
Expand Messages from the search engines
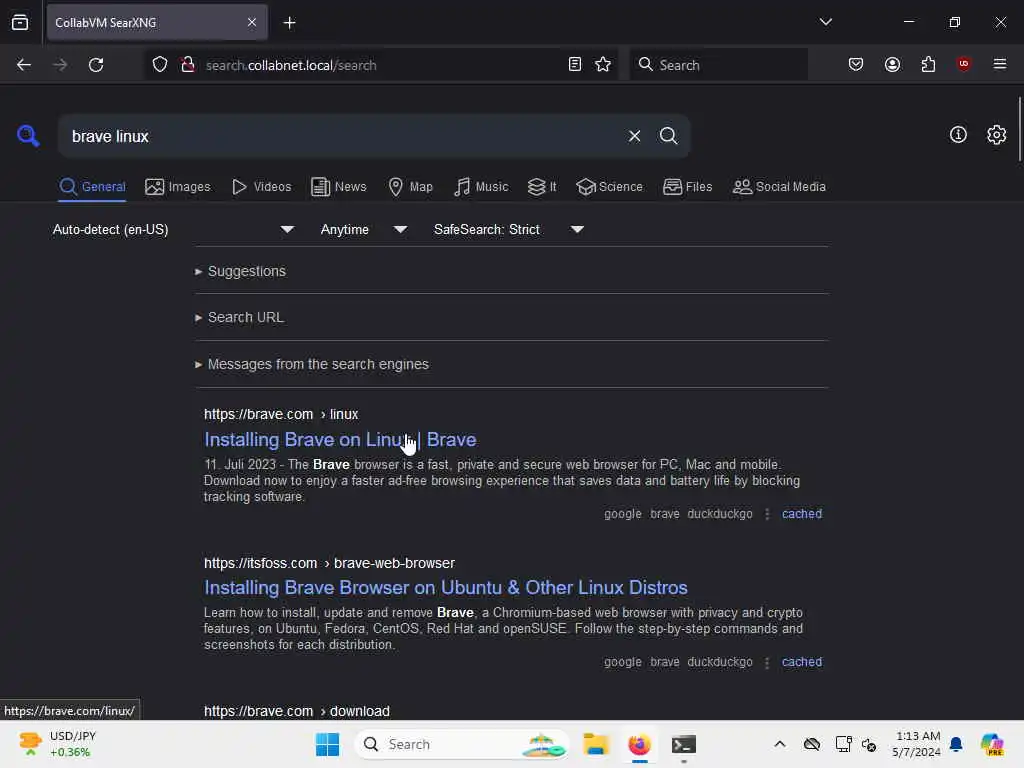312,364
